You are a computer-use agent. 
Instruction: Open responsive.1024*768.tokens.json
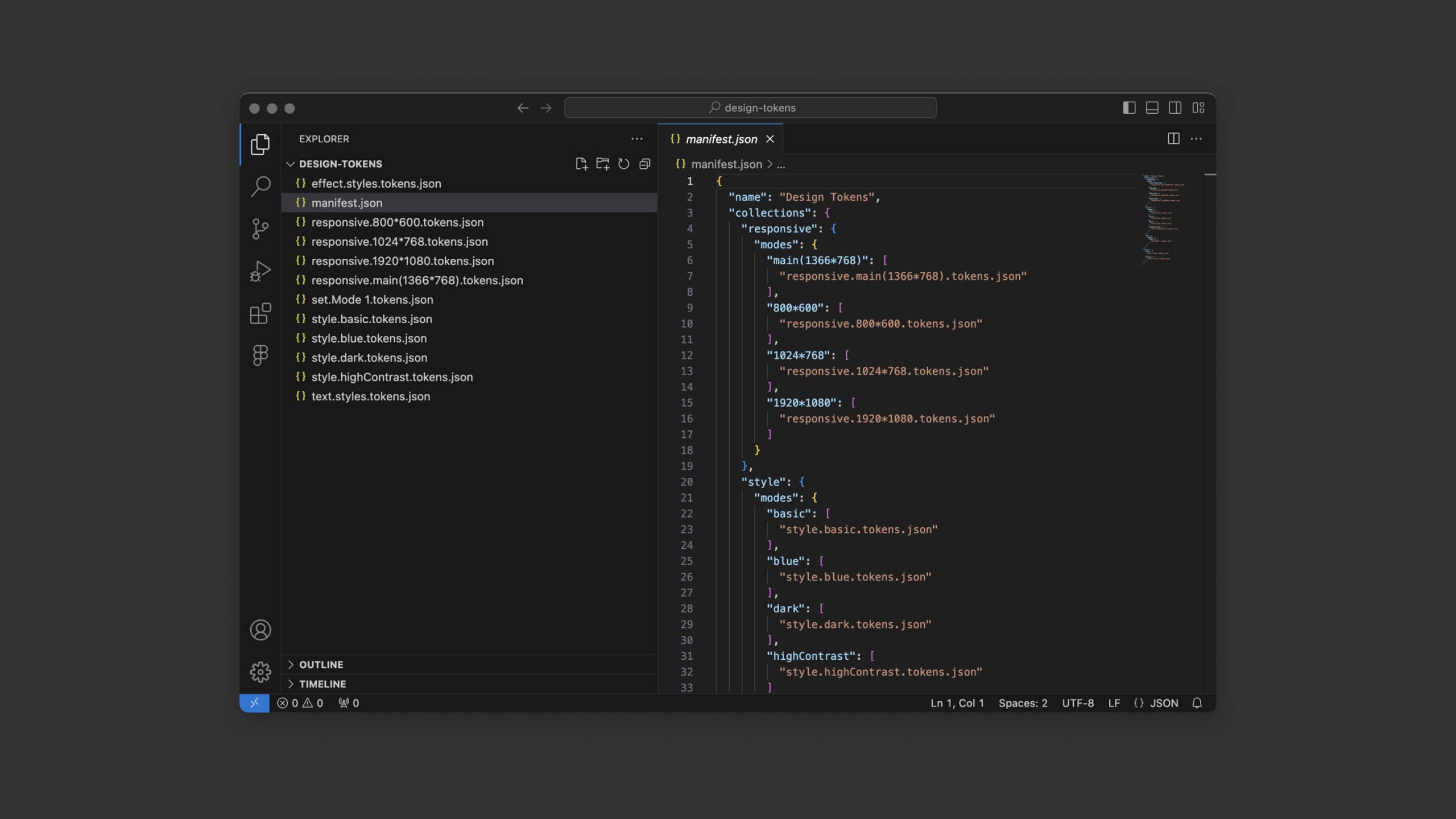tap(470, 241)
